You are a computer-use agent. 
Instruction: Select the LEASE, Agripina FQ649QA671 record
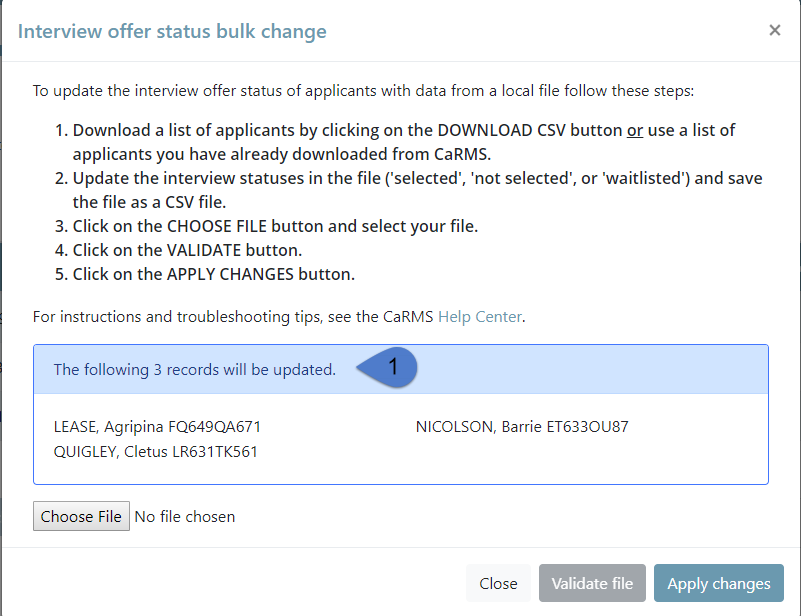click(x=157, y=427)
